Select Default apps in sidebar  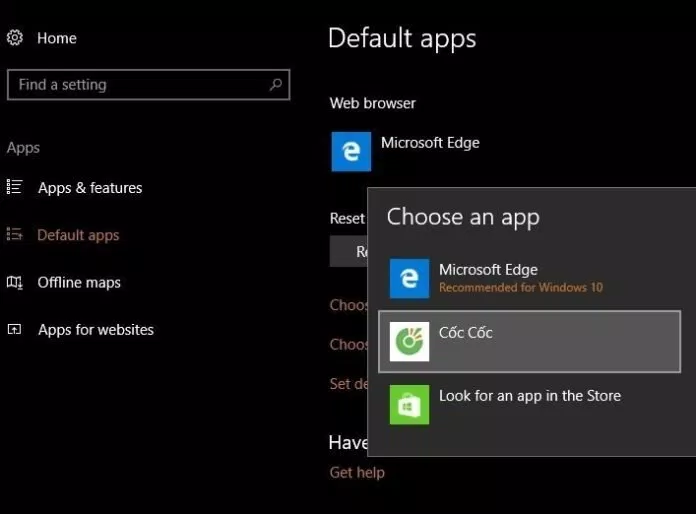(78, 235)
